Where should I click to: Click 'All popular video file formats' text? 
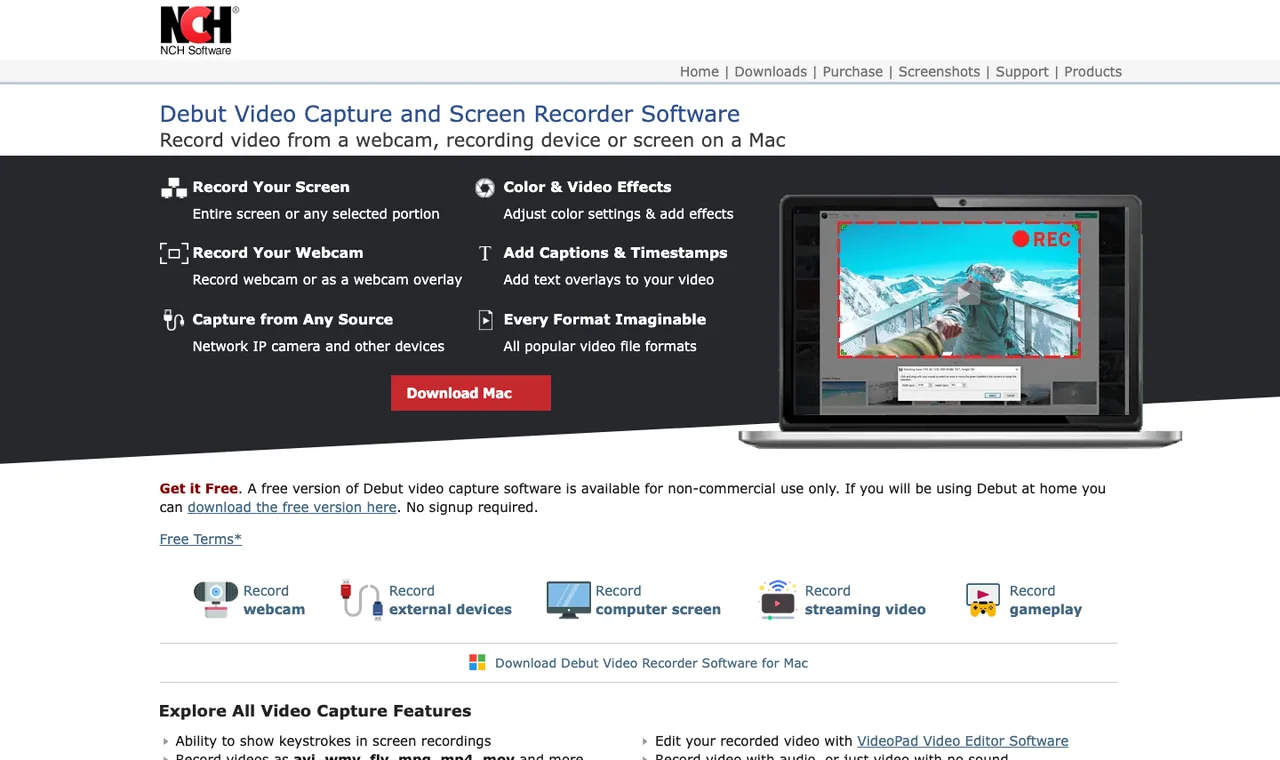pyautogui.click(x=600, y=346)
